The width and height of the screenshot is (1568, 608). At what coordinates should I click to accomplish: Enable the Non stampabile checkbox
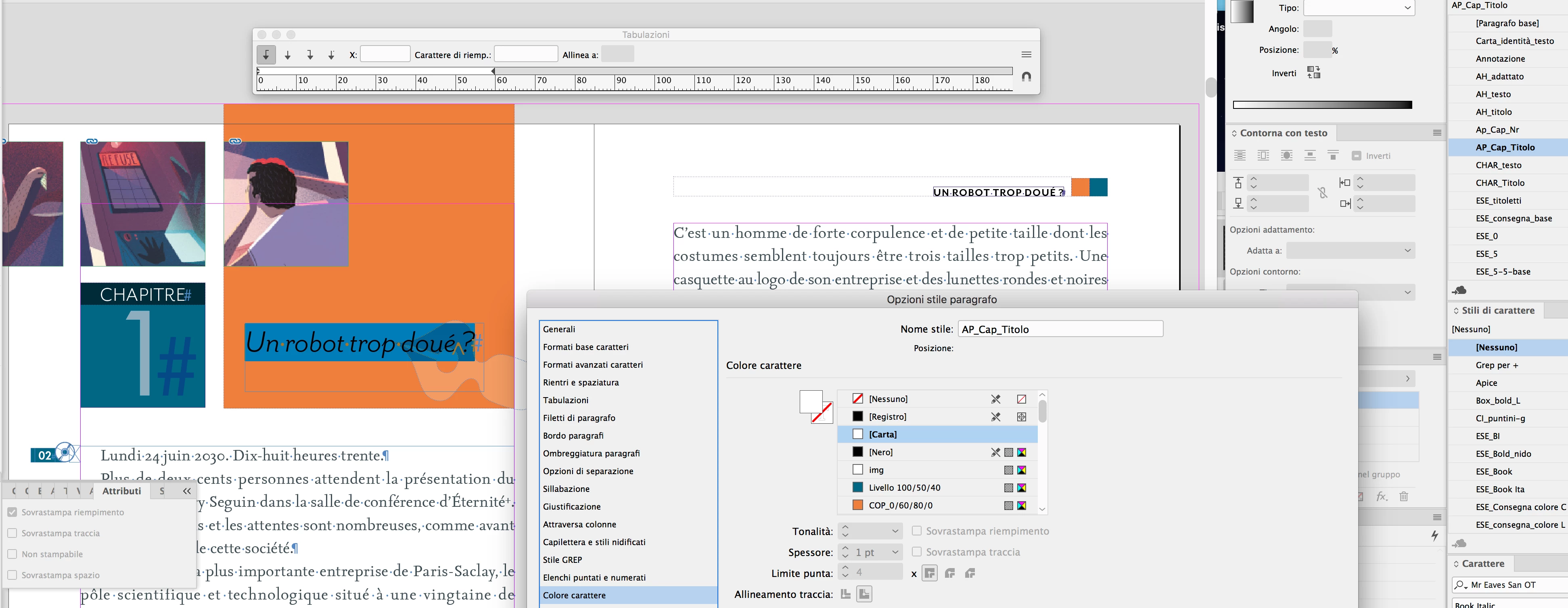pos(12,554)
